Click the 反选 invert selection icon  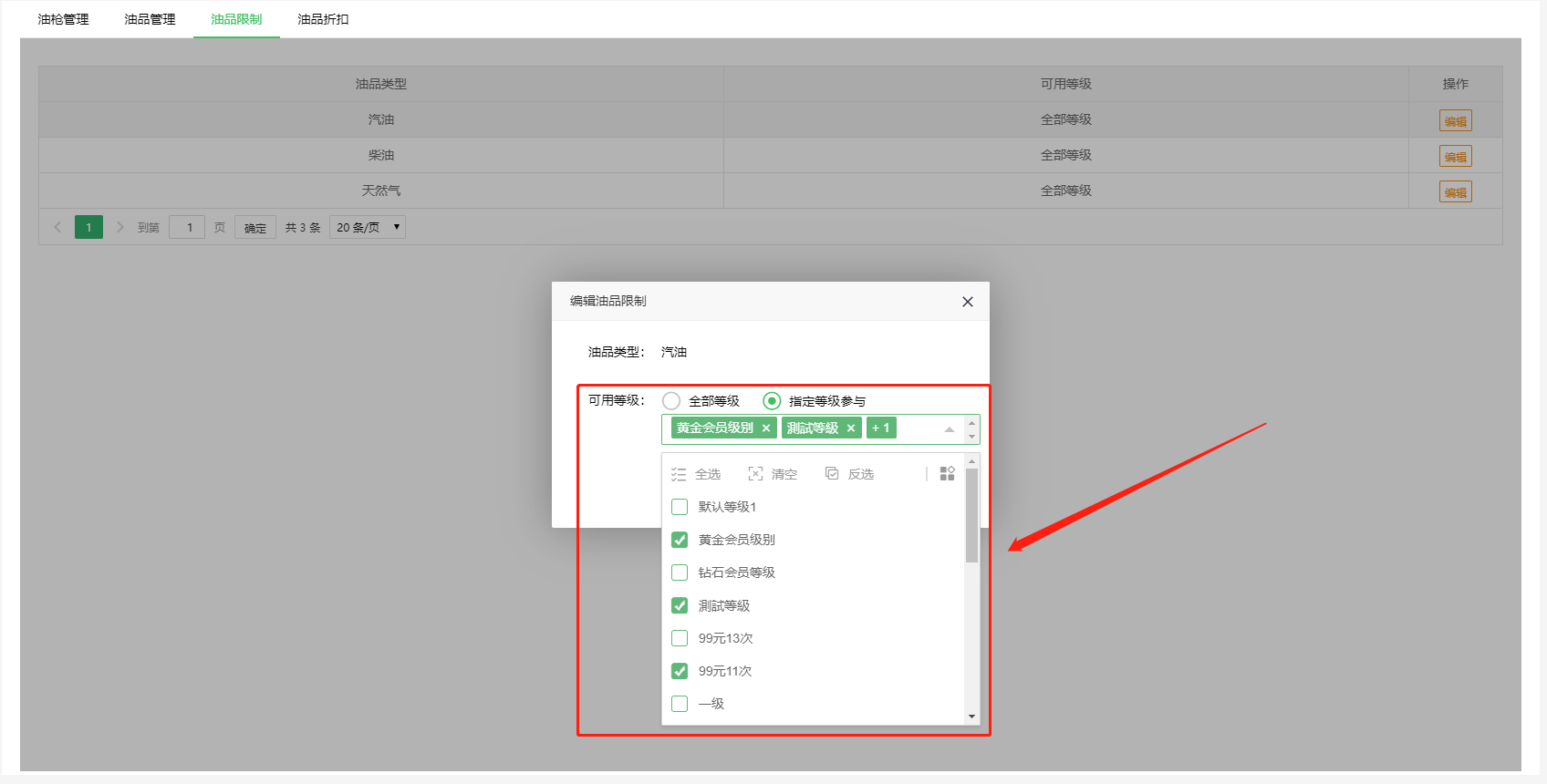tap(832, 474)
